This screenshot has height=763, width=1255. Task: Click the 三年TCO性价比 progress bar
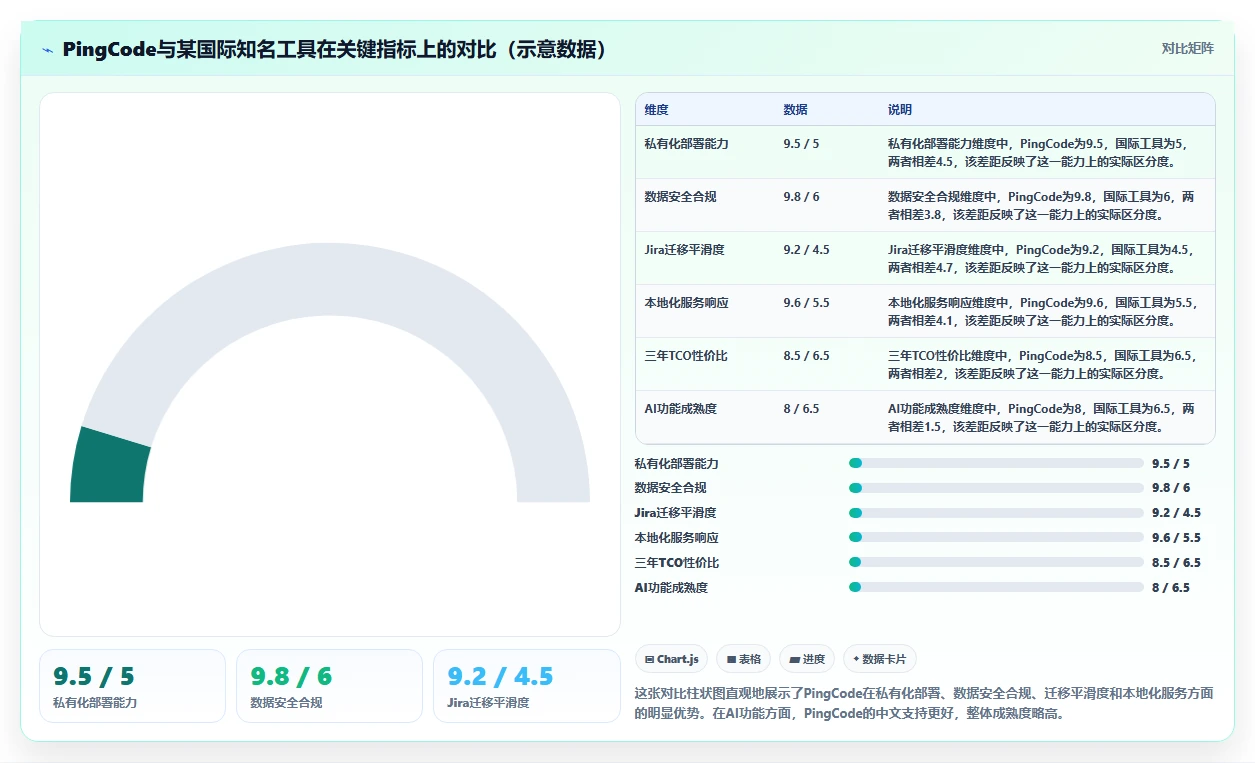click(996, 563)
